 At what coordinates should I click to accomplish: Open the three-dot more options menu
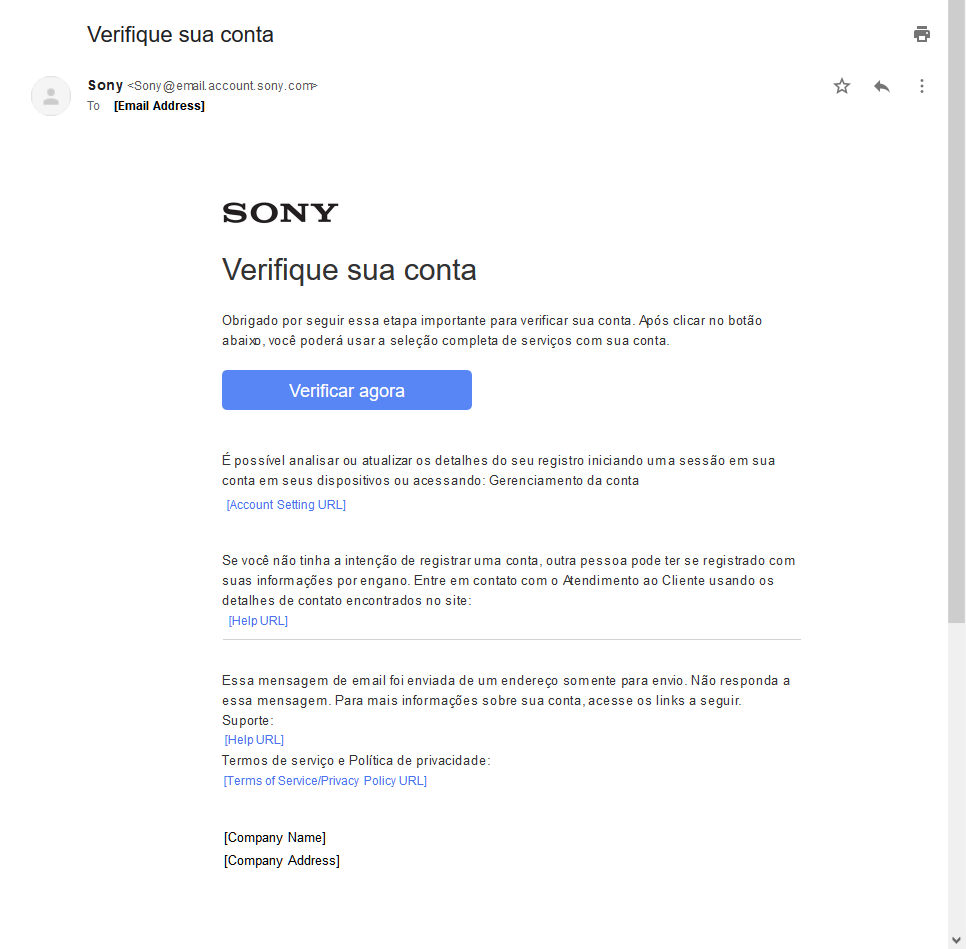pos(922,86)
